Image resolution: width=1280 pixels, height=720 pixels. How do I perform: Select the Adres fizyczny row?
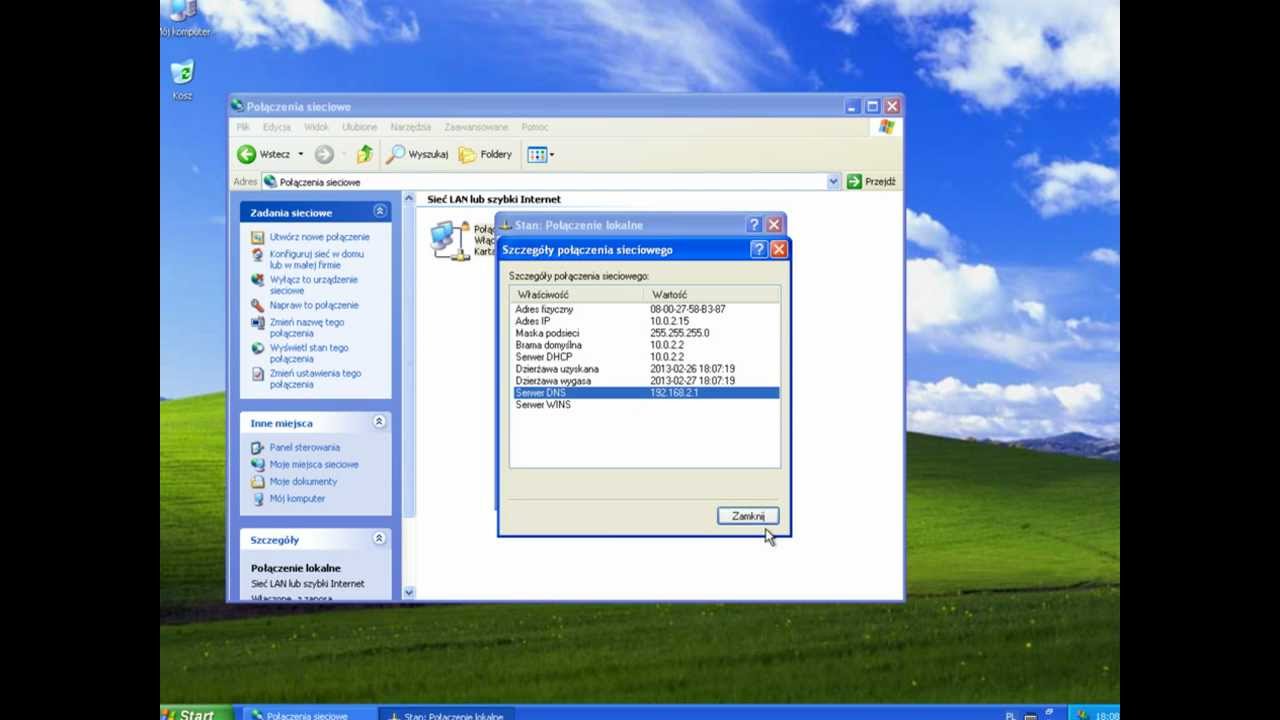pos(645,309)
